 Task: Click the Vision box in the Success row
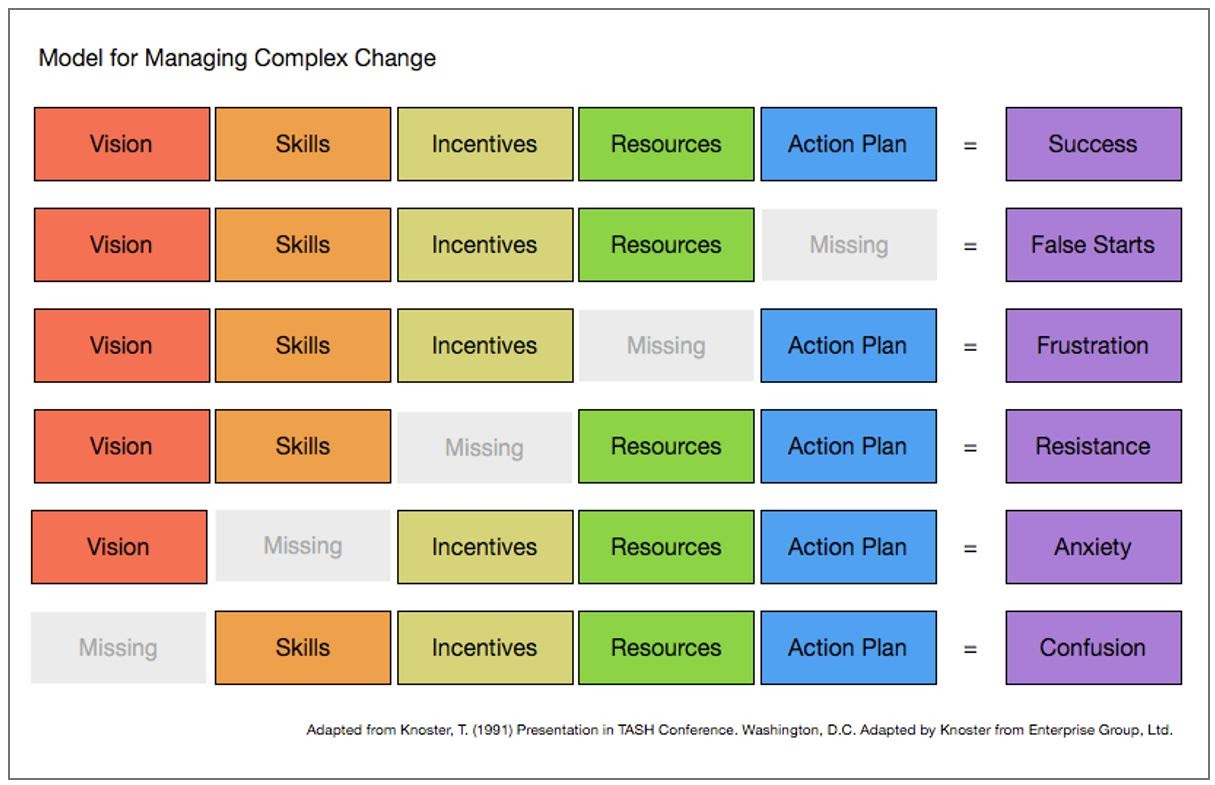122,144
